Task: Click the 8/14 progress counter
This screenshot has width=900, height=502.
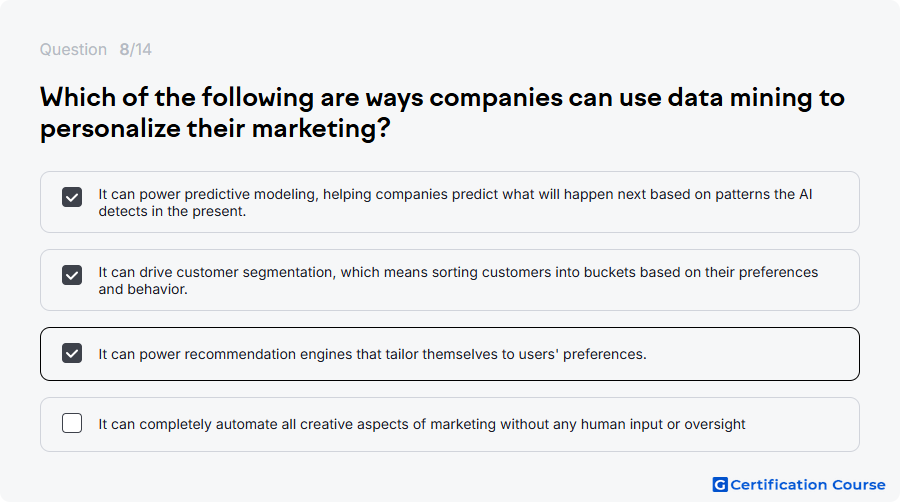Action: click(x=135, y=49)
